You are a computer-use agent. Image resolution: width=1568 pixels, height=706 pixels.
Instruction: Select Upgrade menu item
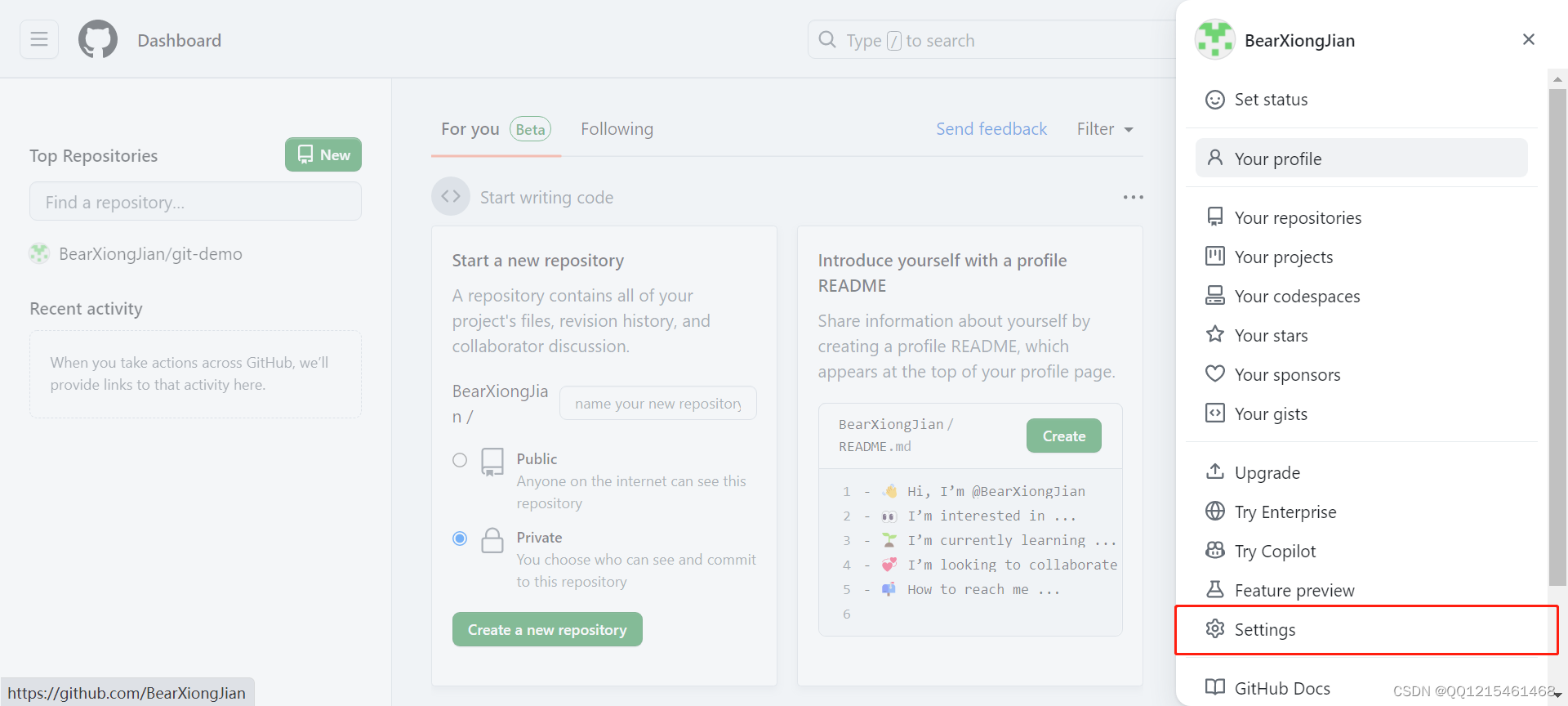pos(1361,472)
